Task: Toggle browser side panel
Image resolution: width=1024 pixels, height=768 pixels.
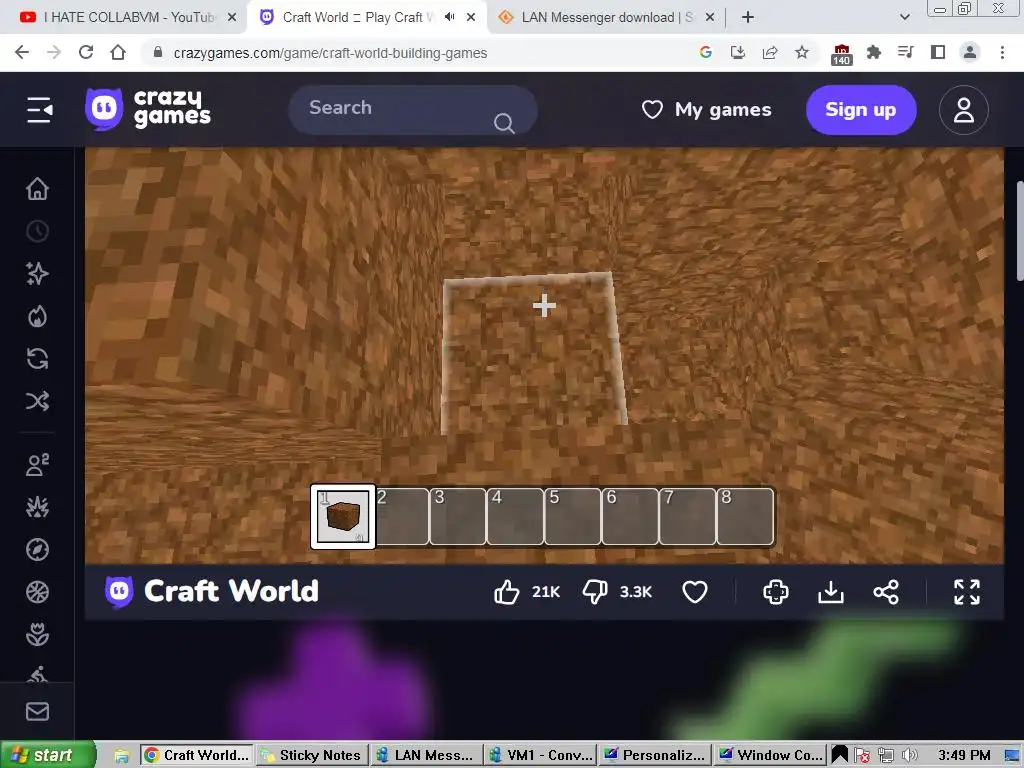Action: pyautogui.click(x=938, y=52)
